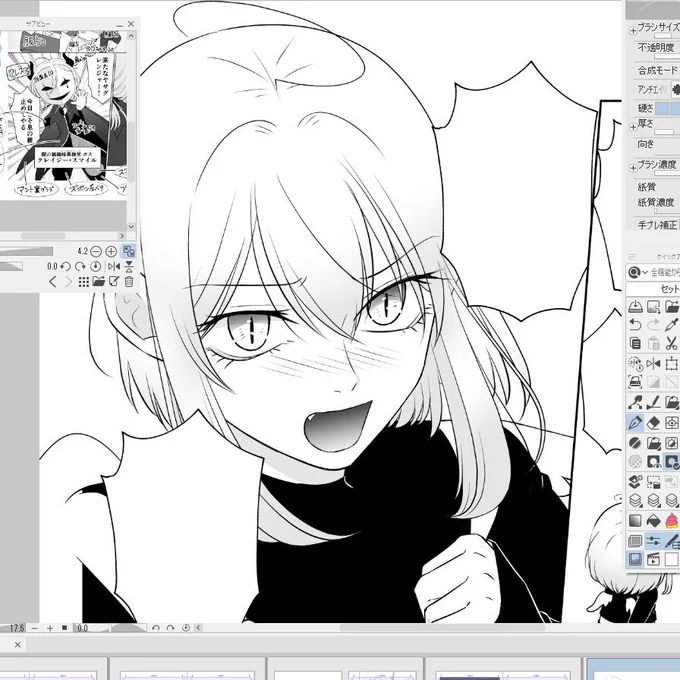Show next Sub View image

tap(68, 282)
